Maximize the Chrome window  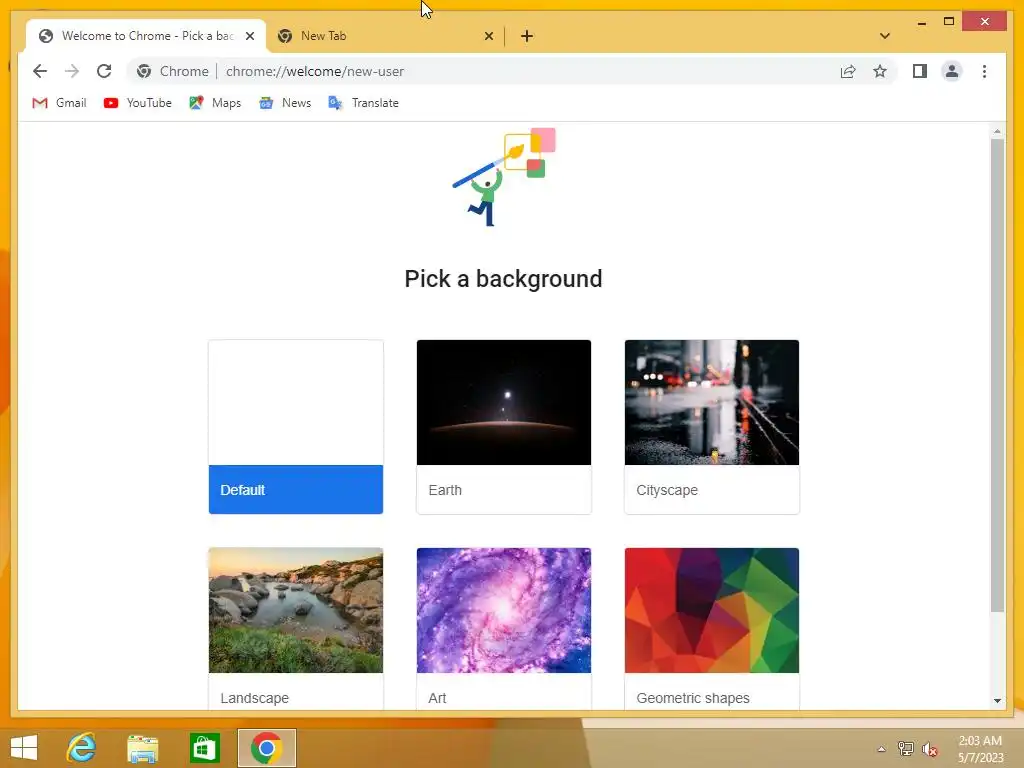(949, 22)
